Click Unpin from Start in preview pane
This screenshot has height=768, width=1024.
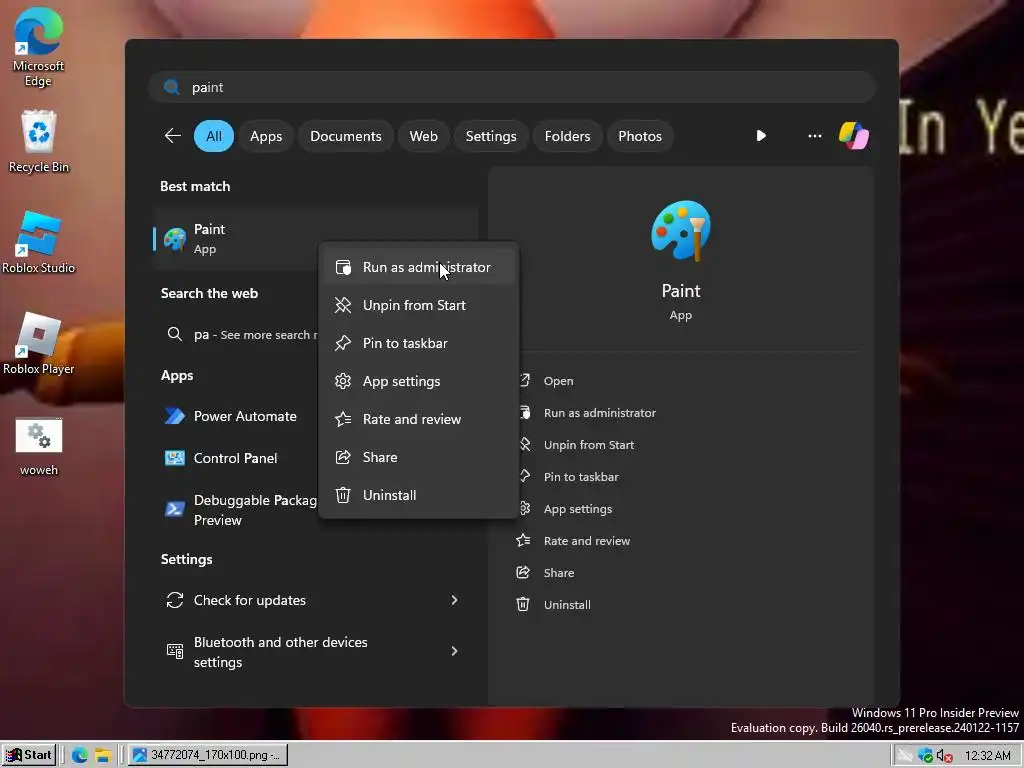588,445
